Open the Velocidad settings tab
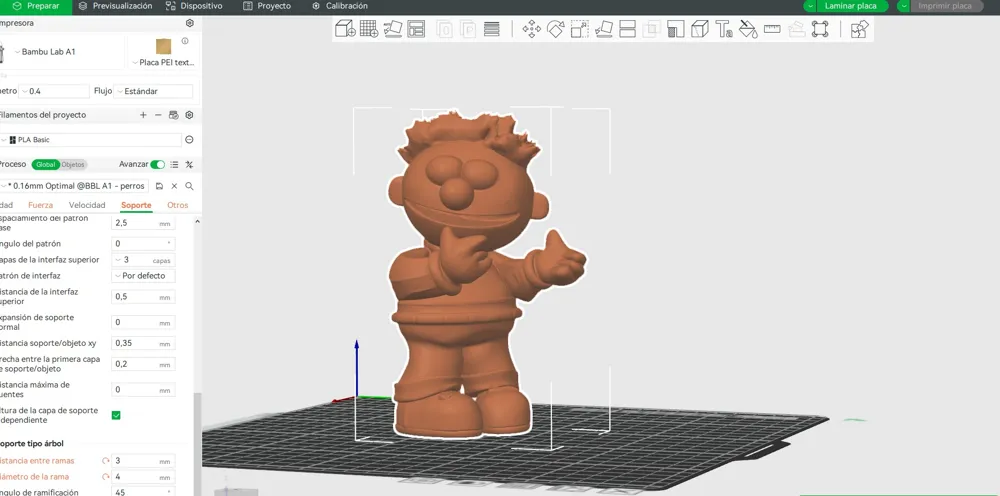This screenshot has width=1000, height=496. pyautogui.click(x=87, y=205)
